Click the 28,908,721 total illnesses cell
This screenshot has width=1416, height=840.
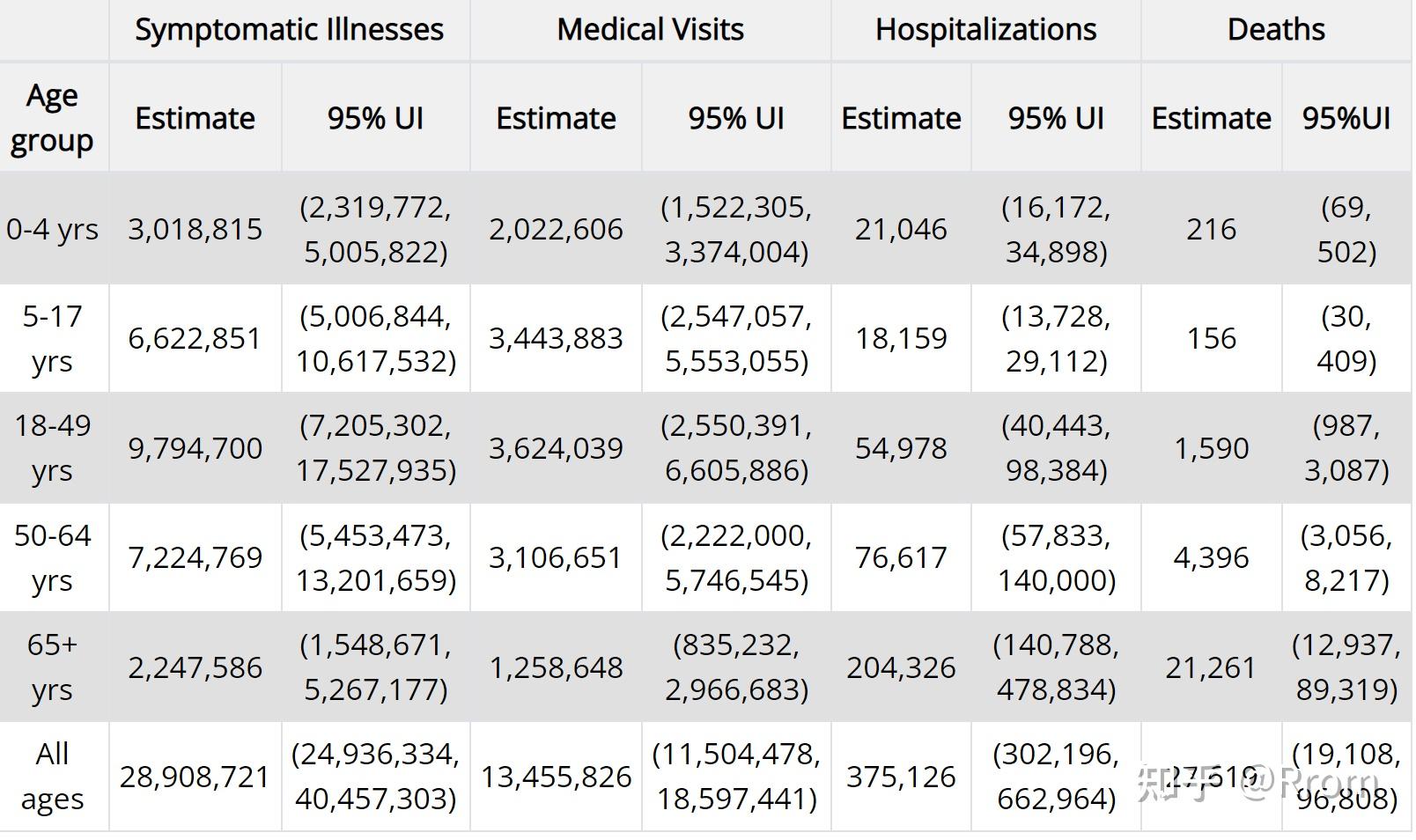(195, 777)
